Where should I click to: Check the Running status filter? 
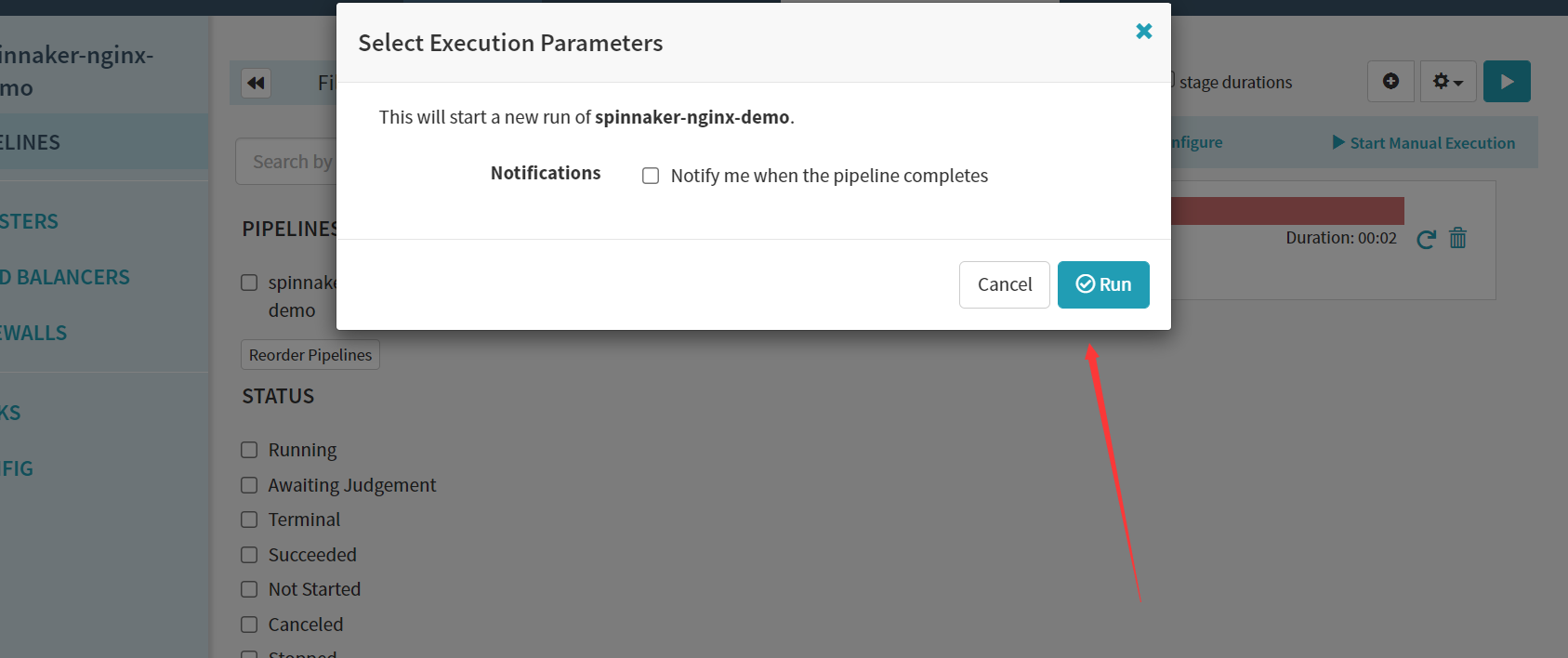249,450
